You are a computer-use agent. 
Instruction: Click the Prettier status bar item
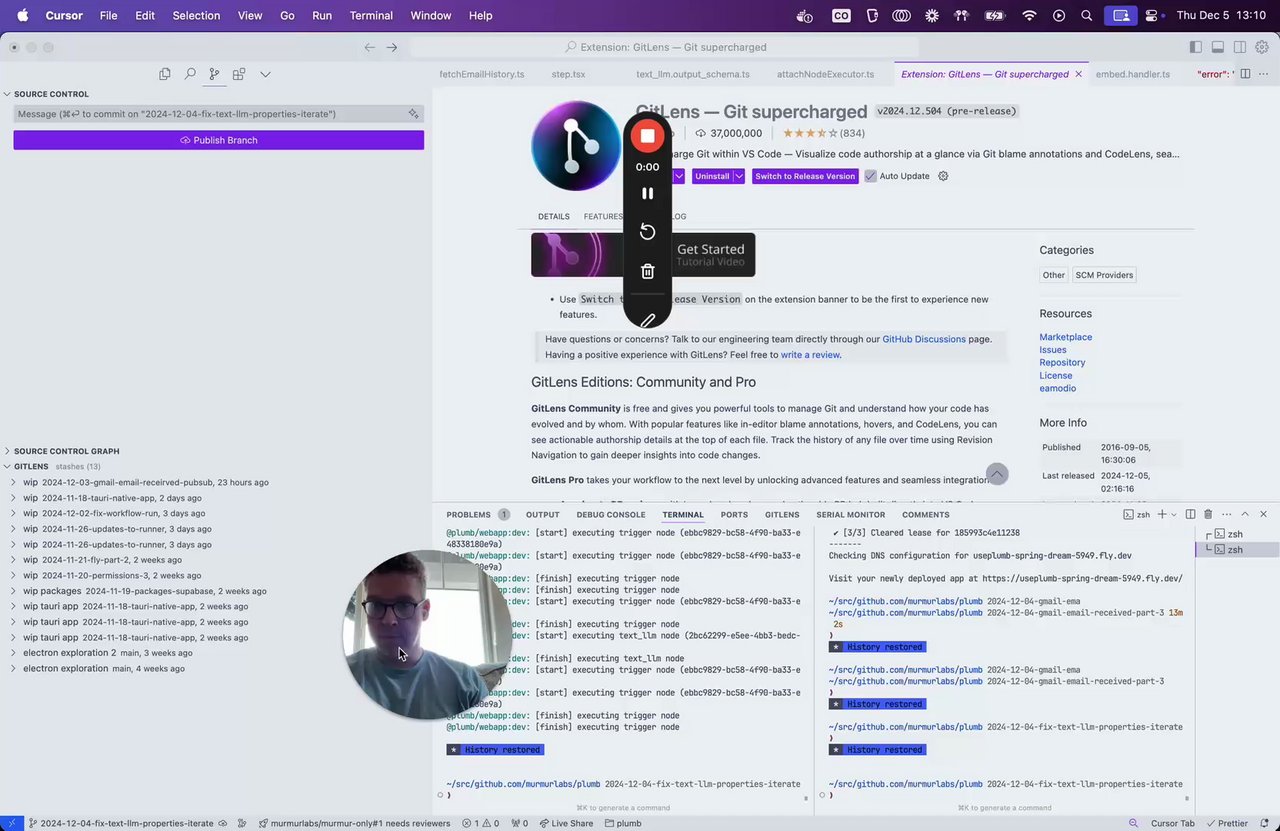coord(1226,823)
